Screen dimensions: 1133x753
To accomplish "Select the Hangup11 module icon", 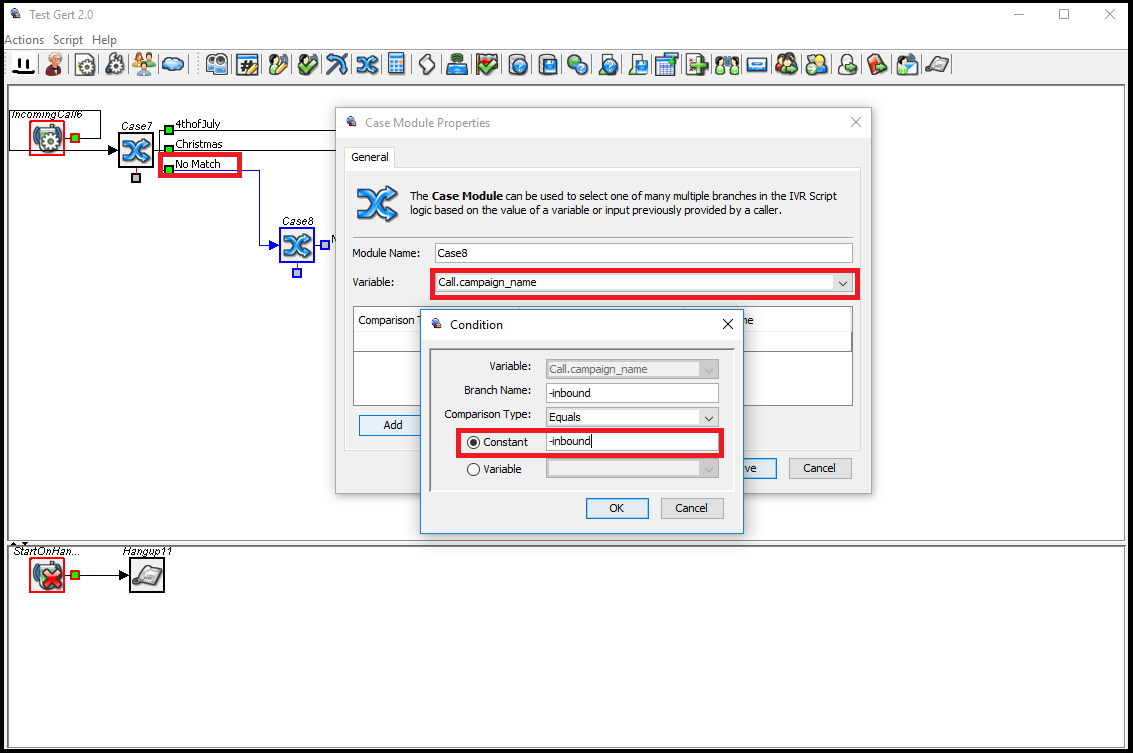I will (147, 575).
